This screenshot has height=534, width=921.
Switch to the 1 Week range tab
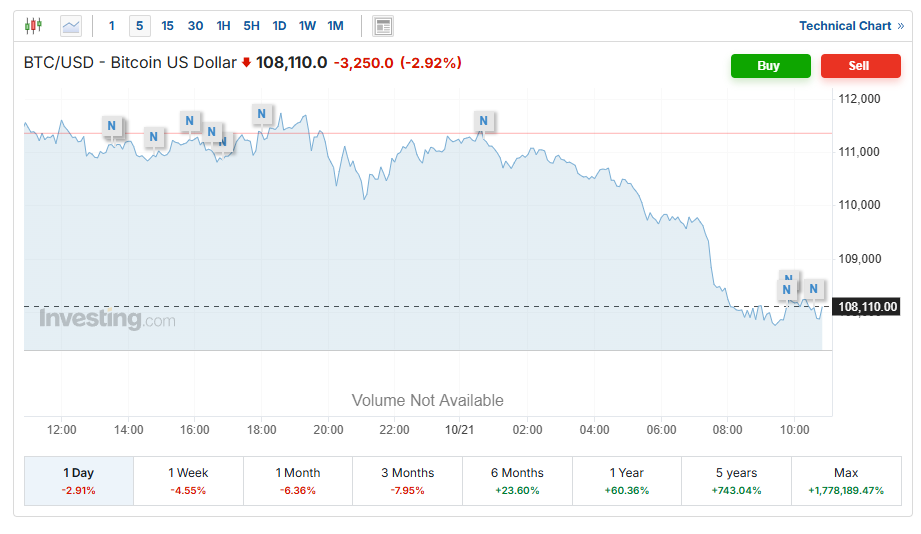coord(188,480)
